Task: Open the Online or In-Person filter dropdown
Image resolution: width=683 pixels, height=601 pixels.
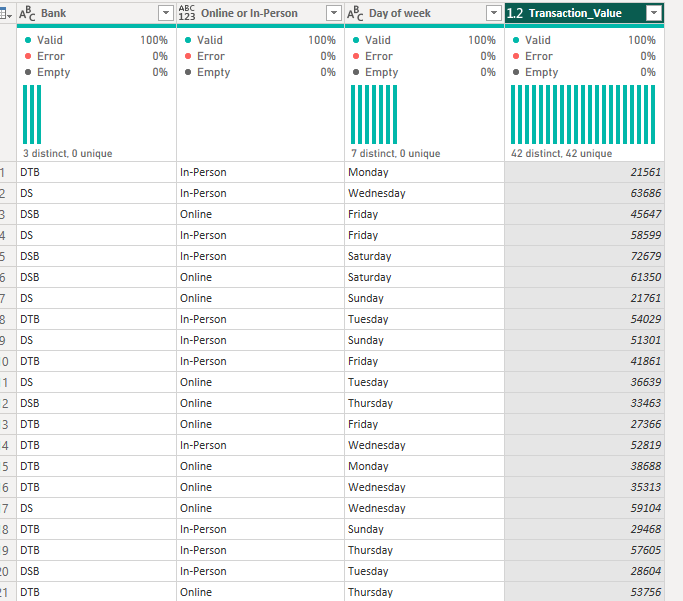Action: 334,14
